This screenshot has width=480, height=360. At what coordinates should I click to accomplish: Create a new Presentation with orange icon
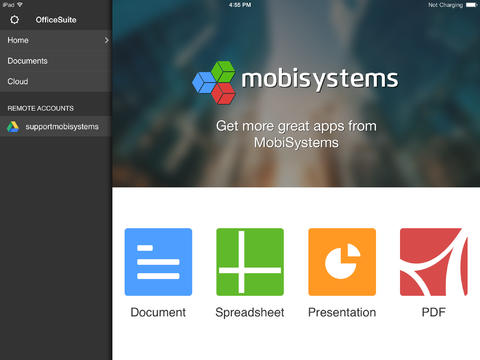[342, 262]
